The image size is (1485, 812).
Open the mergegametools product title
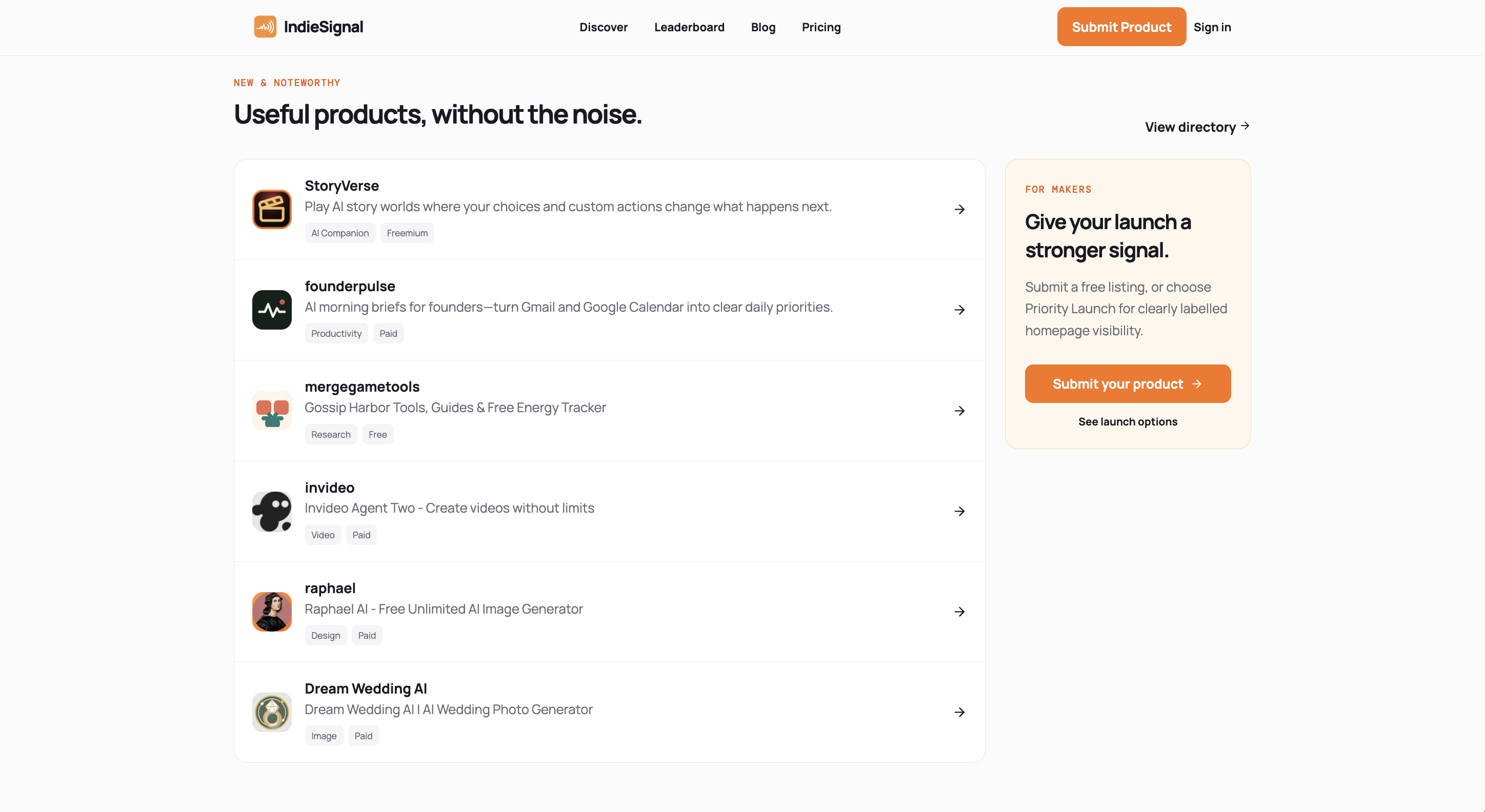click(x=362, y=387)
